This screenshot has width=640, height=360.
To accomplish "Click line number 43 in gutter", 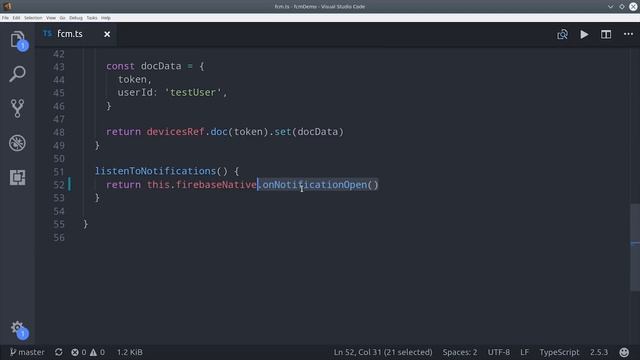I will pyautogui.click(x=59, y=67).
